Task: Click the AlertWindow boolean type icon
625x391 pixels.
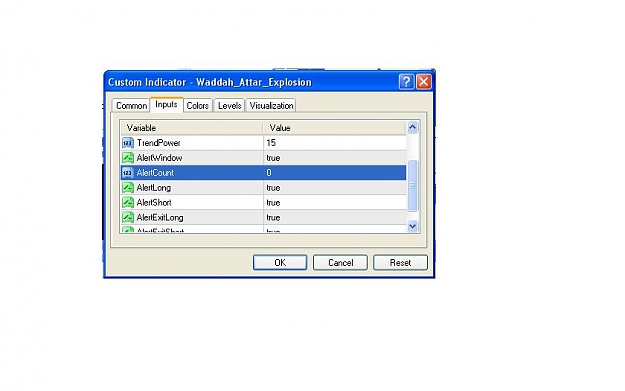Action: (128, 158)
